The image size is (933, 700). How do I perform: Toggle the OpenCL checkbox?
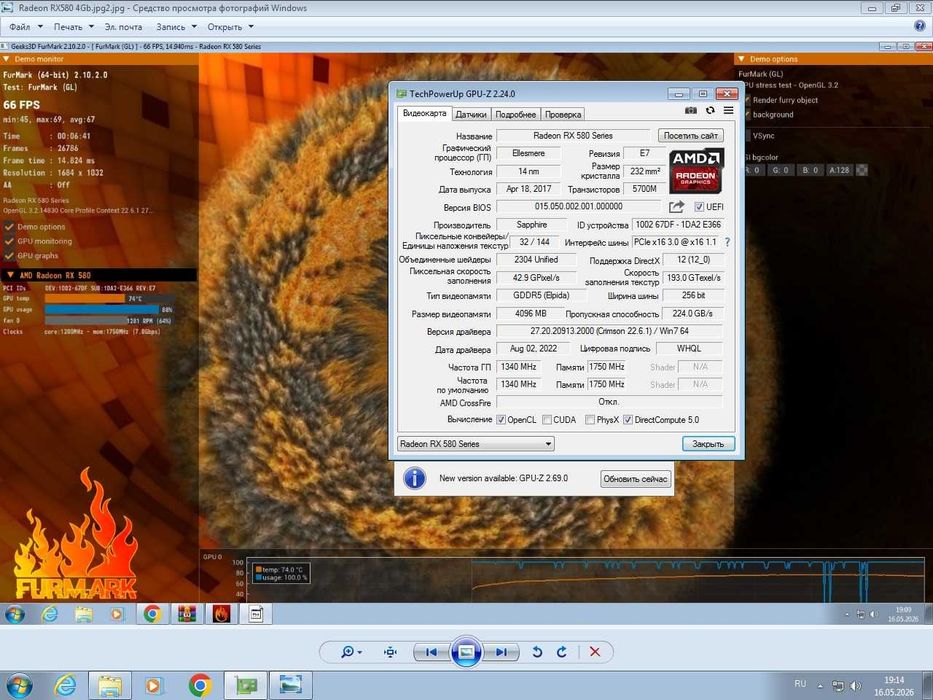tap(501, 420)
